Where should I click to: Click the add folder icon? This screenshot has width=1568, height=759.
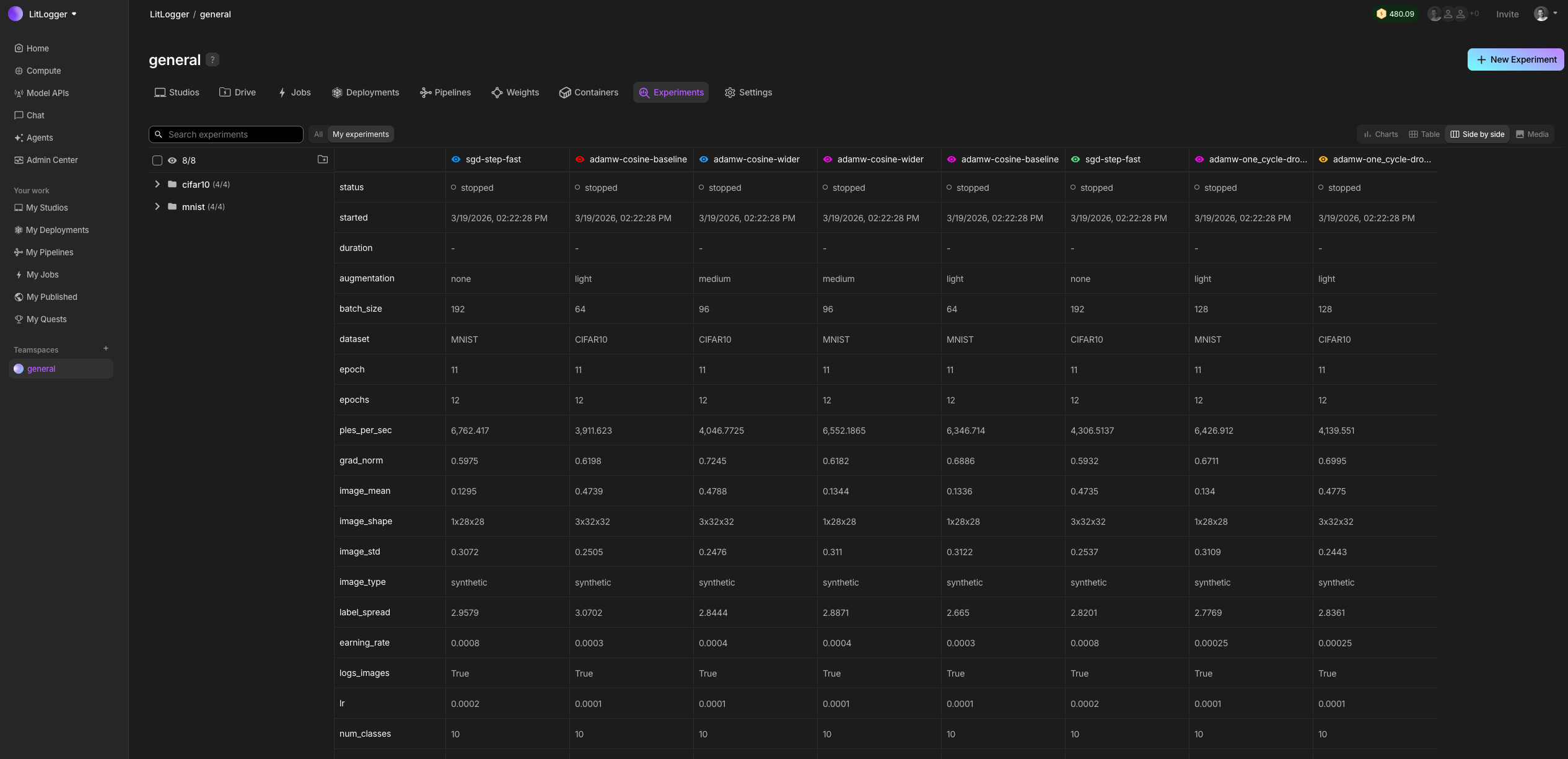coord(322,160)
